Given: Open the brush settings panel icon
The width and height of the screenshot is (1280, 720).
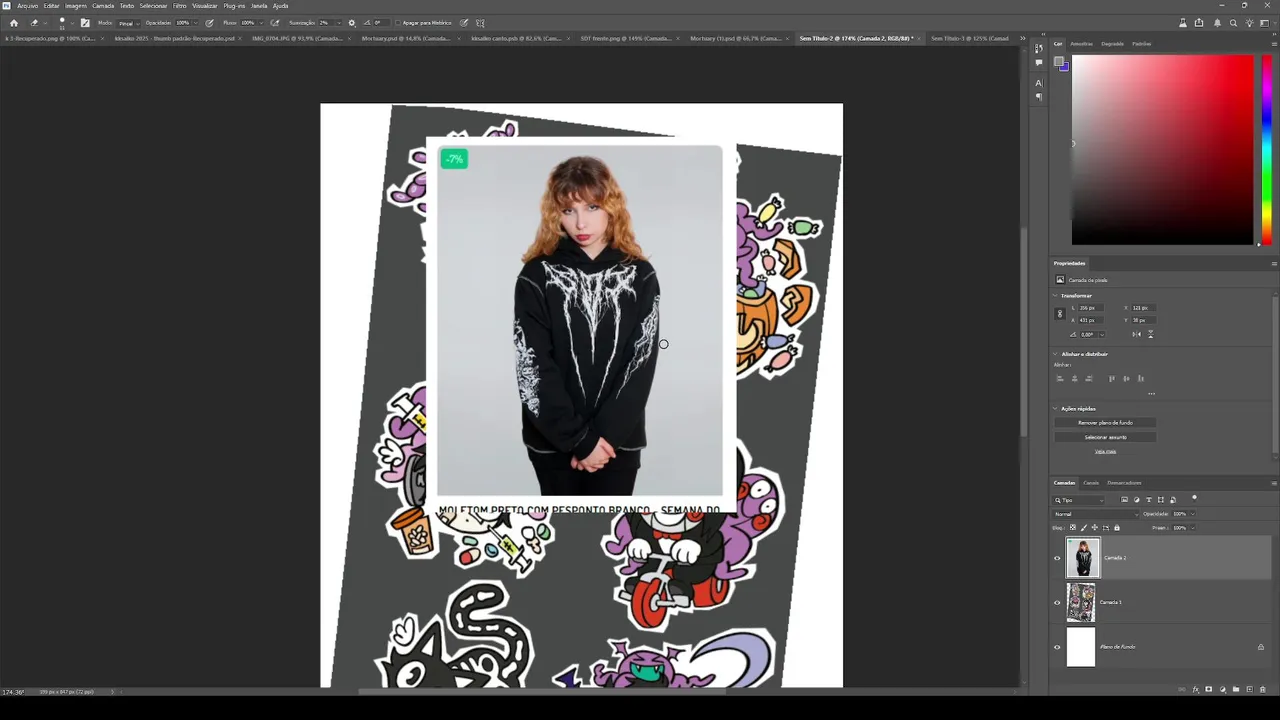Looking at the screenshot, I should click(x=85, y=22).
